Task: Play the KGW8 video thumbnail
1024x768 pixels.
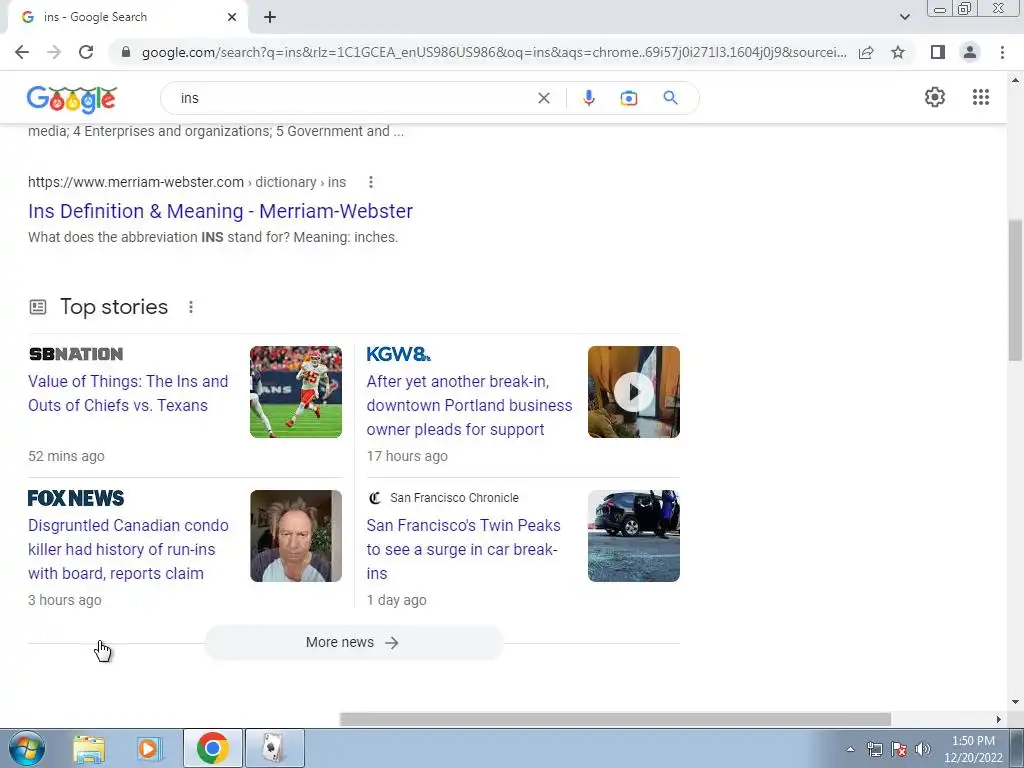Action: point(633,392)
